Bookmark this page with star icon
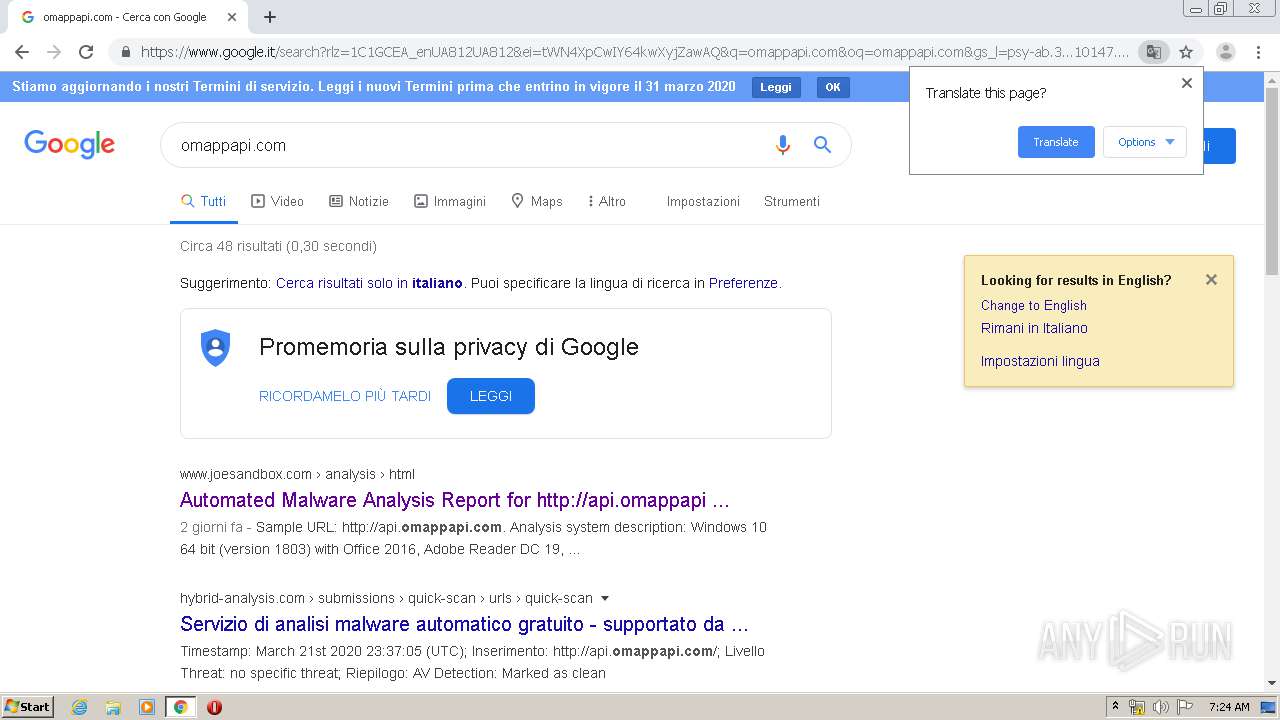The image size is (1280, 720). pyautogui.click(x=1186, y=52)
